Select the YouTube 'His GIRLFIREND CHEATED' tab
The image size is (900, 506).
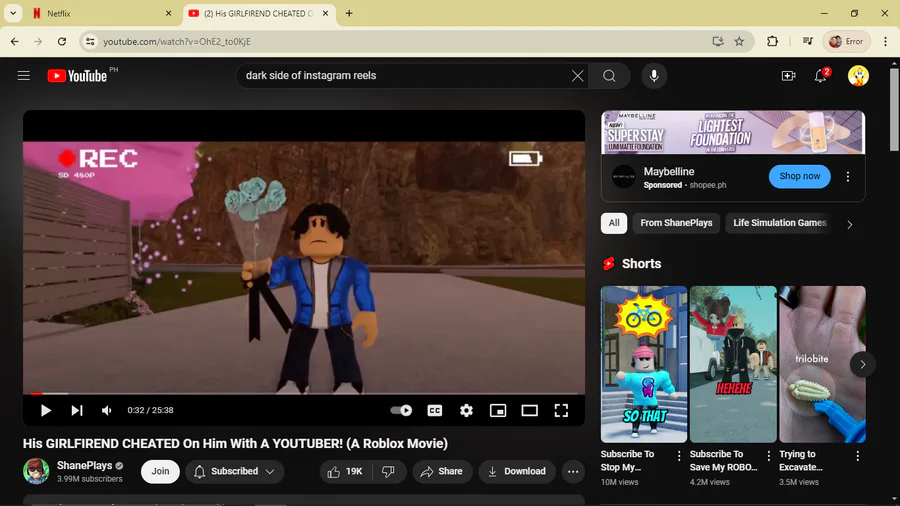[259, 13]
